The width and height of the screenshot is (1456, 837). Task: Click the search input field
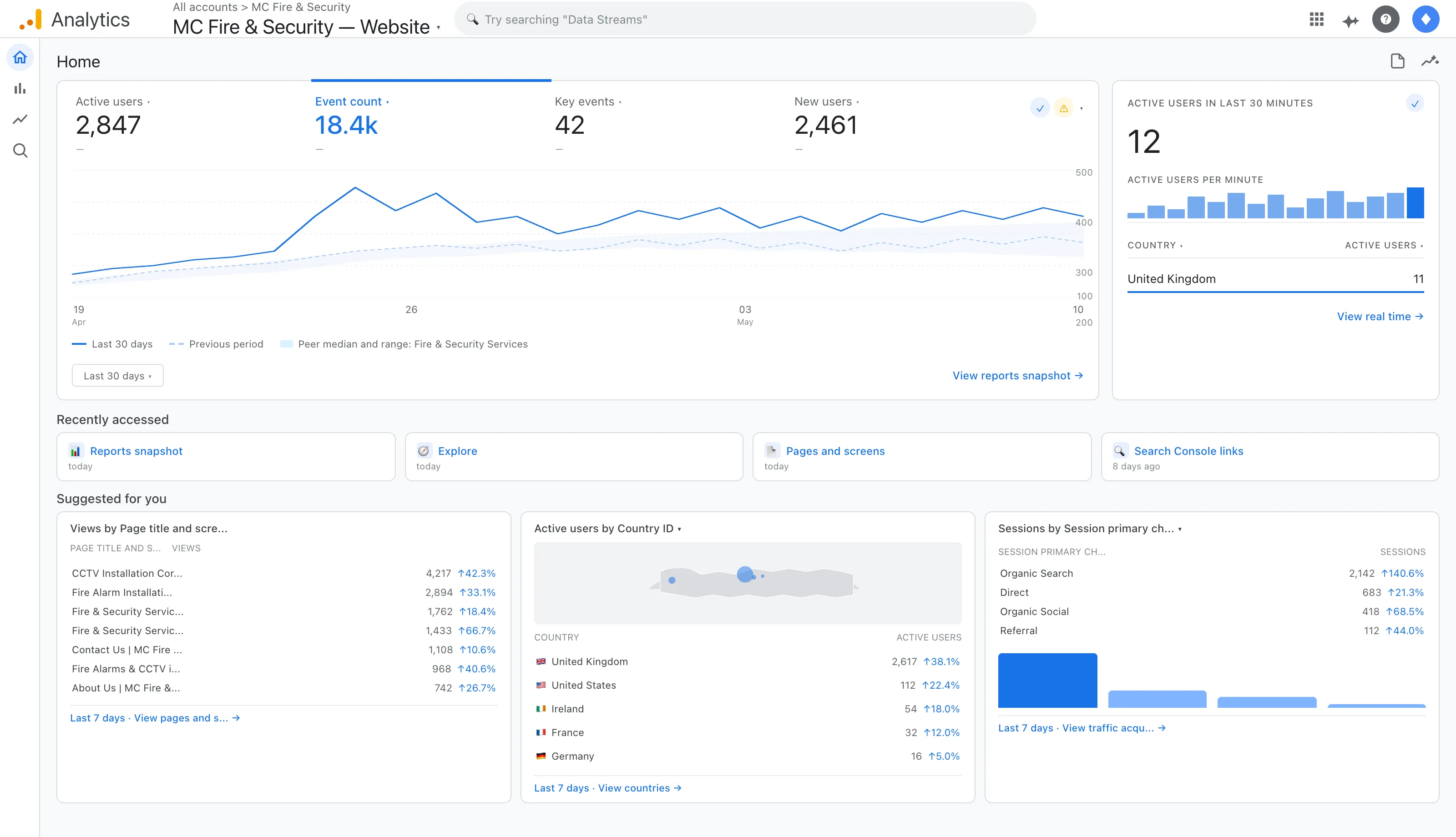pyautogui.click(x=745, y=20)
